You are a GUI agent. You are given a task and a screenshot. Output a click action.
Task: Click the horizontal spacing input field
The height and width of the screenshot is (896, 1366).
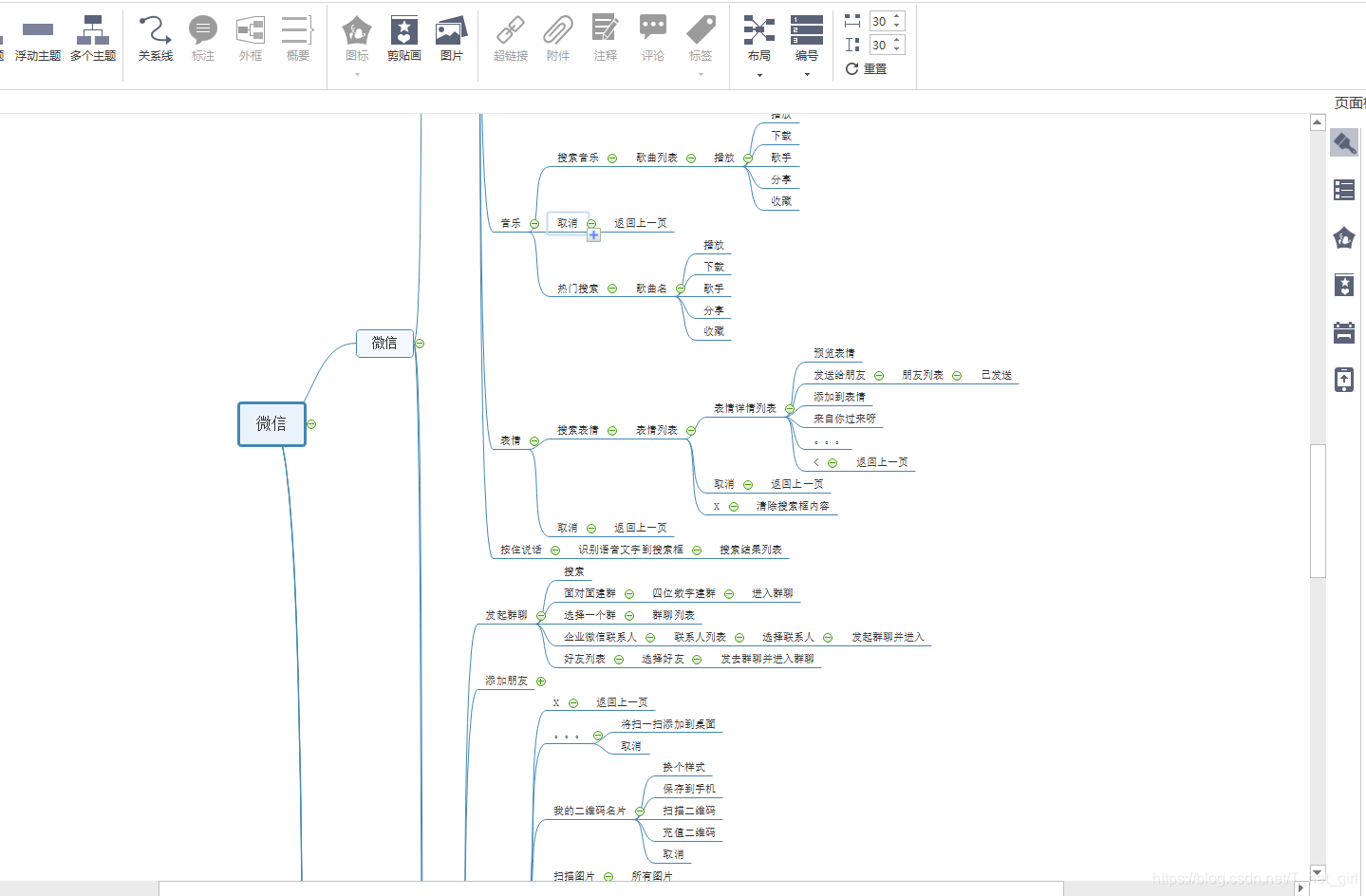click(881, 21)
